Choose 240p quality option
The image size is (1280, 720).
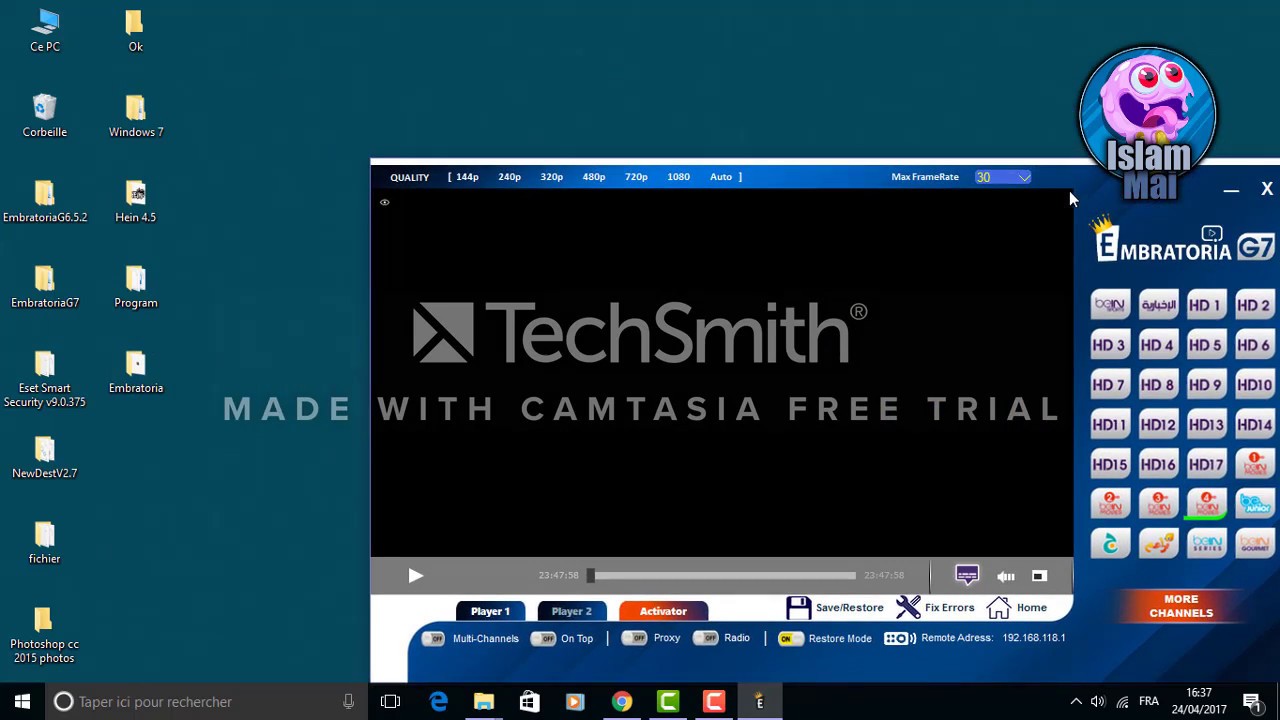point(509,177)
